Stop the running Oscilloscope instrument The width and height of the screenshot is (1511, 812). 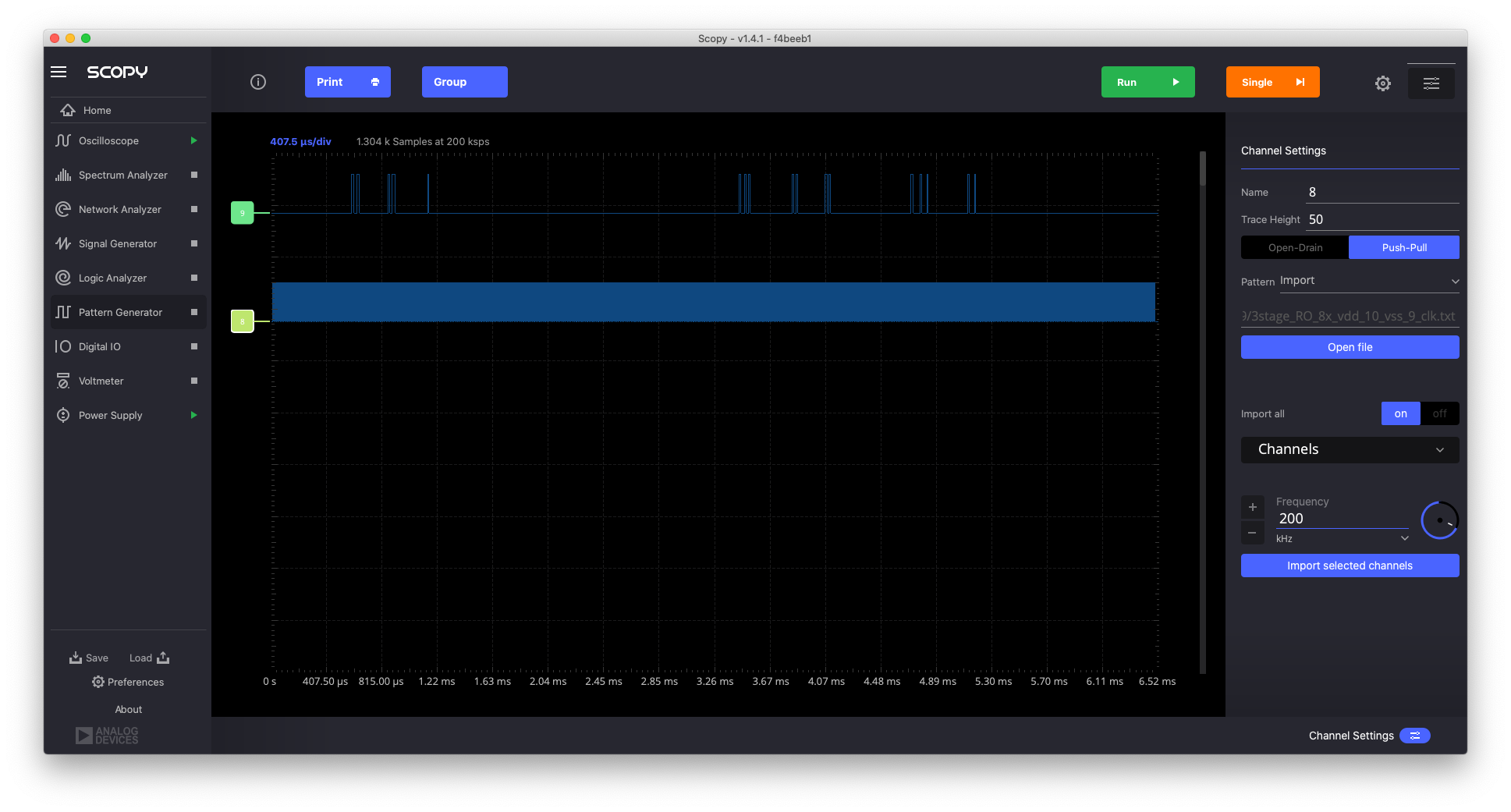[x=193, y=140]
